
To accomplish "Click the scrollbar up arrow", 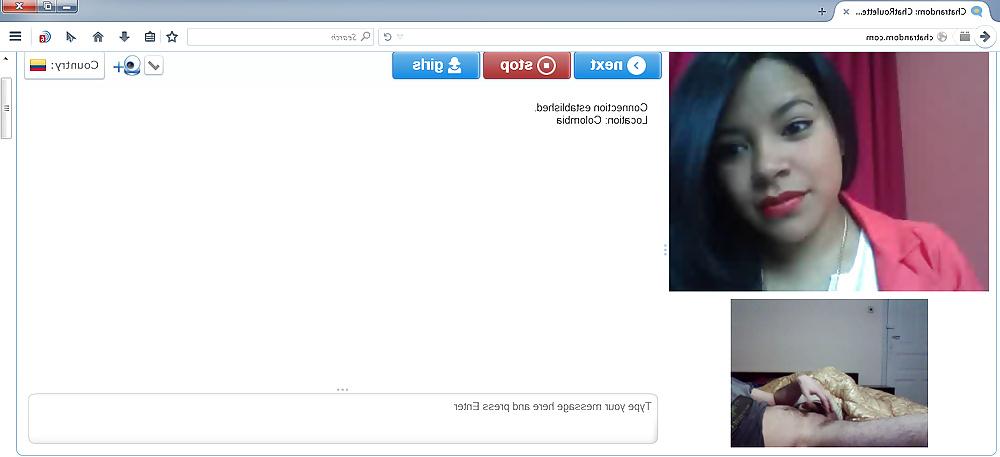I will pos(6,59).
